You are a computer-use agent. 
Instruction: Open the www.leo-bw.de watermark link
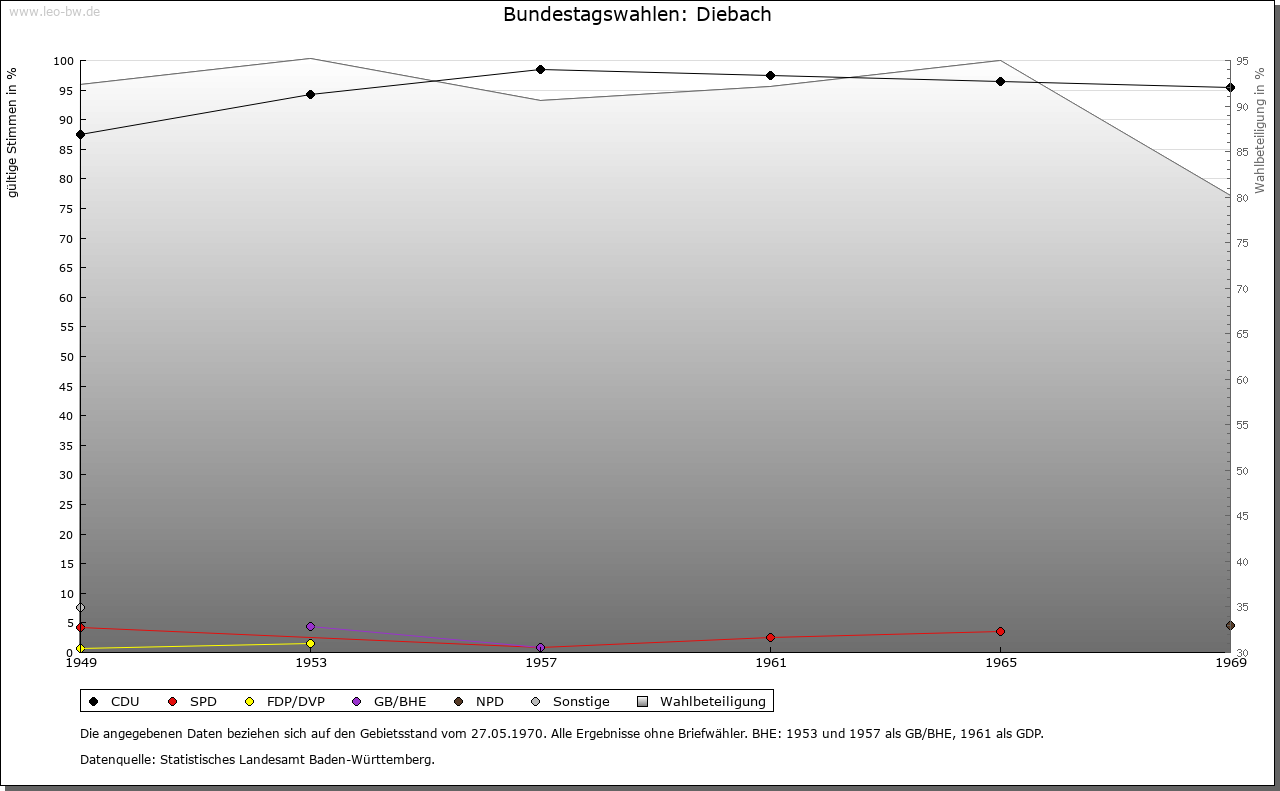52,11
